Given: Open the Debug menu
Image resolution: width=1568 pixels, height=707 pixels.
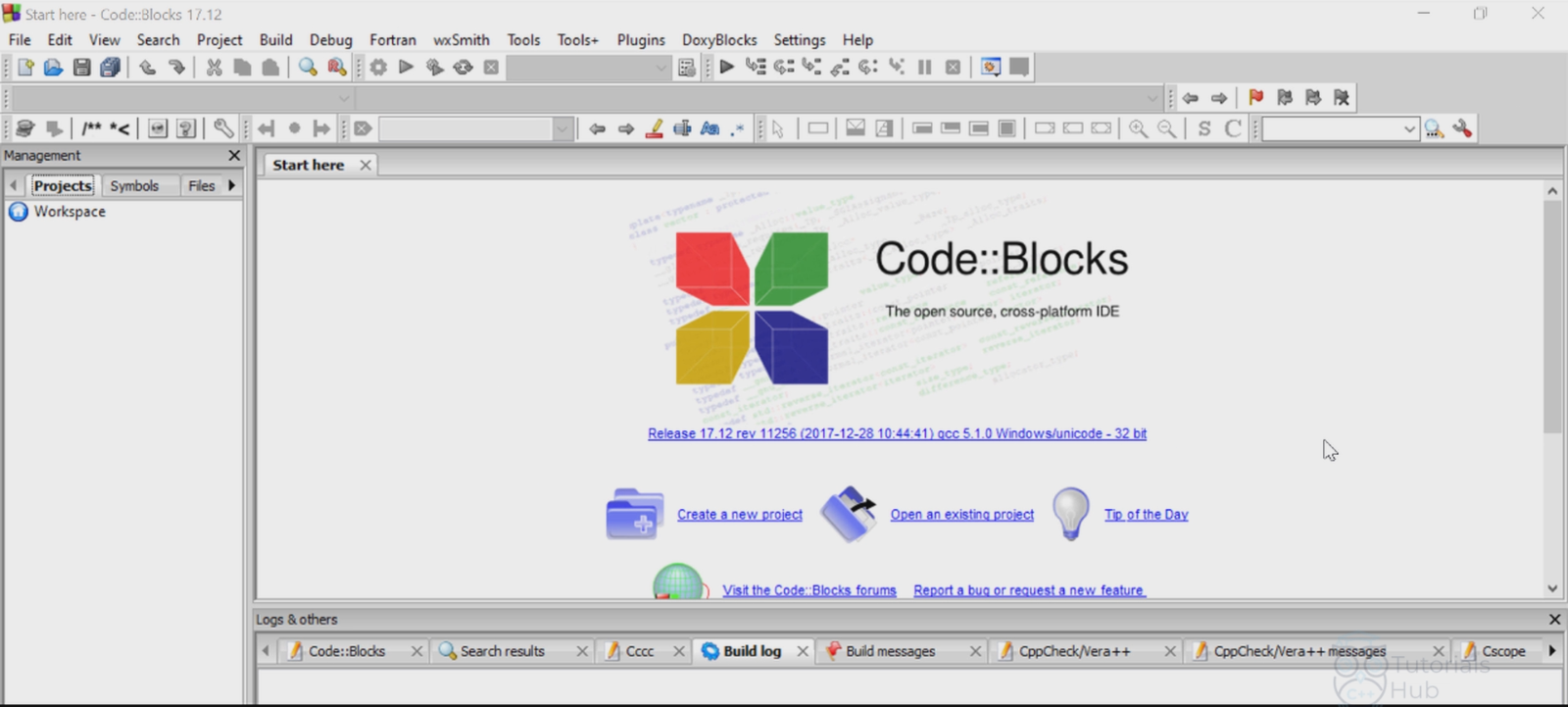Looking at the screenshot, I should coord(330,39).
